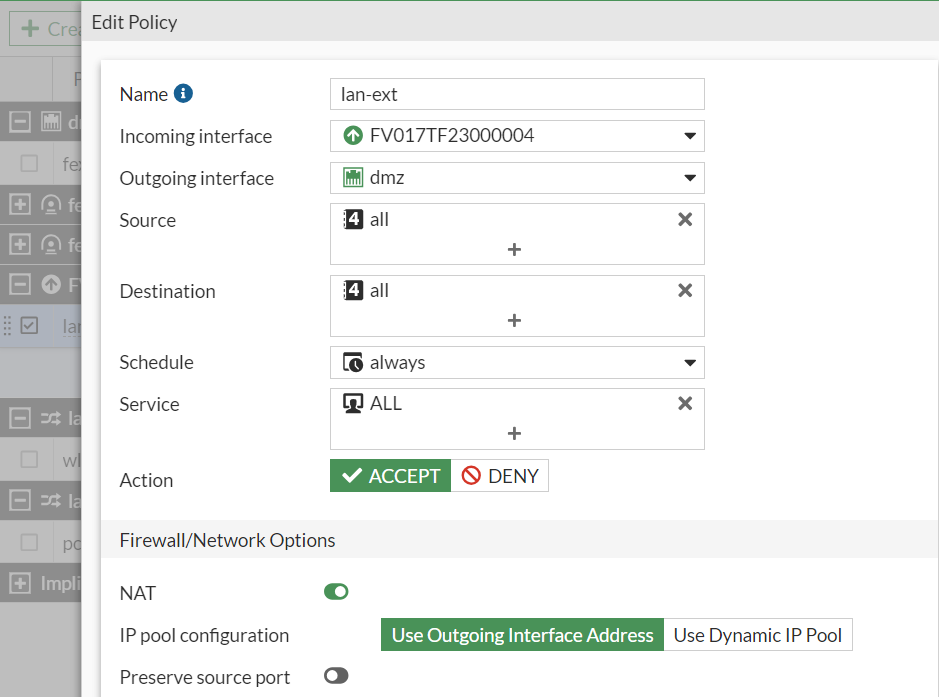This screenshot has height=697, width=939.
Task: Expand the Implicit section in policy list
Action: click(19, 582)
